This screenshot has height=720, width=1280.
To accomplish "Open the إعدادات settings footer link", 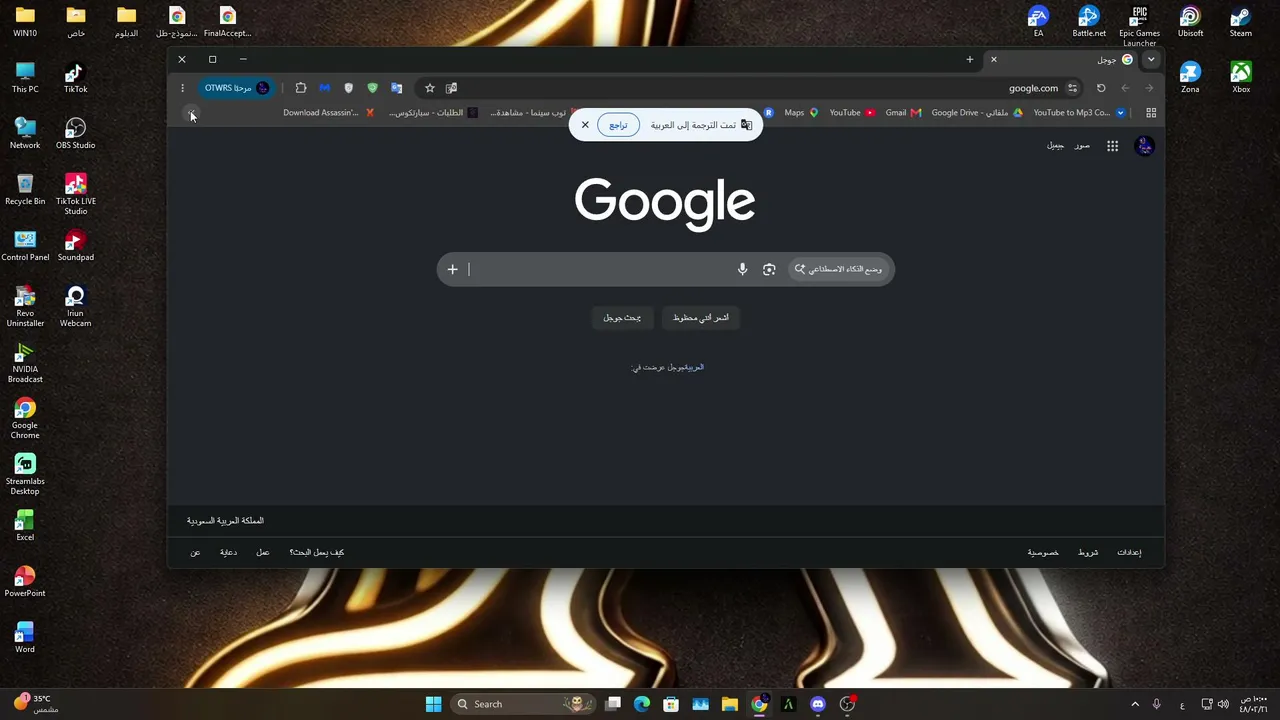I will pos(1129,552).
